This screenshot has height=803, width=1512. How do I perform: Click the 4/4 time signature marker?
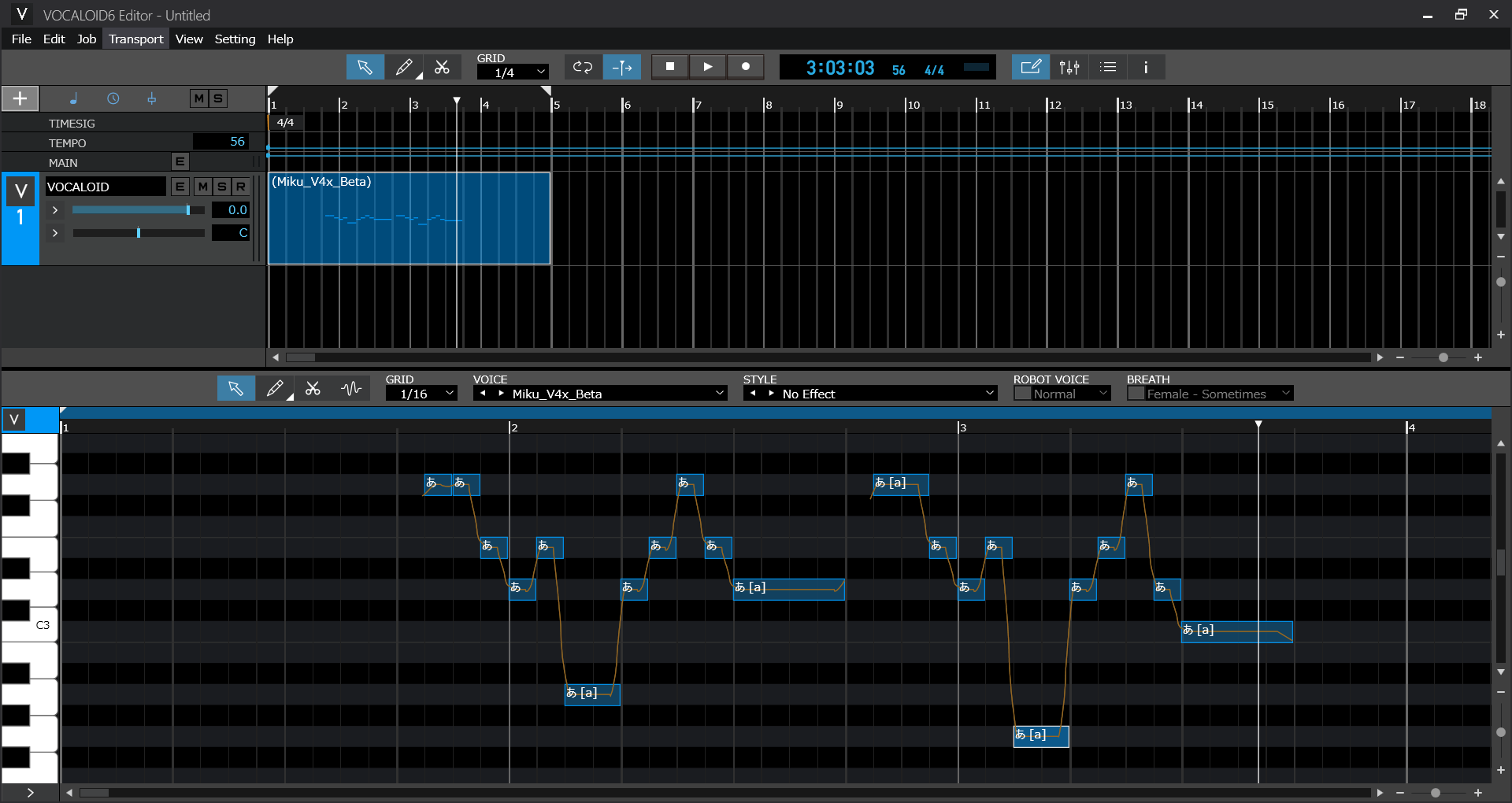(286, 122)
